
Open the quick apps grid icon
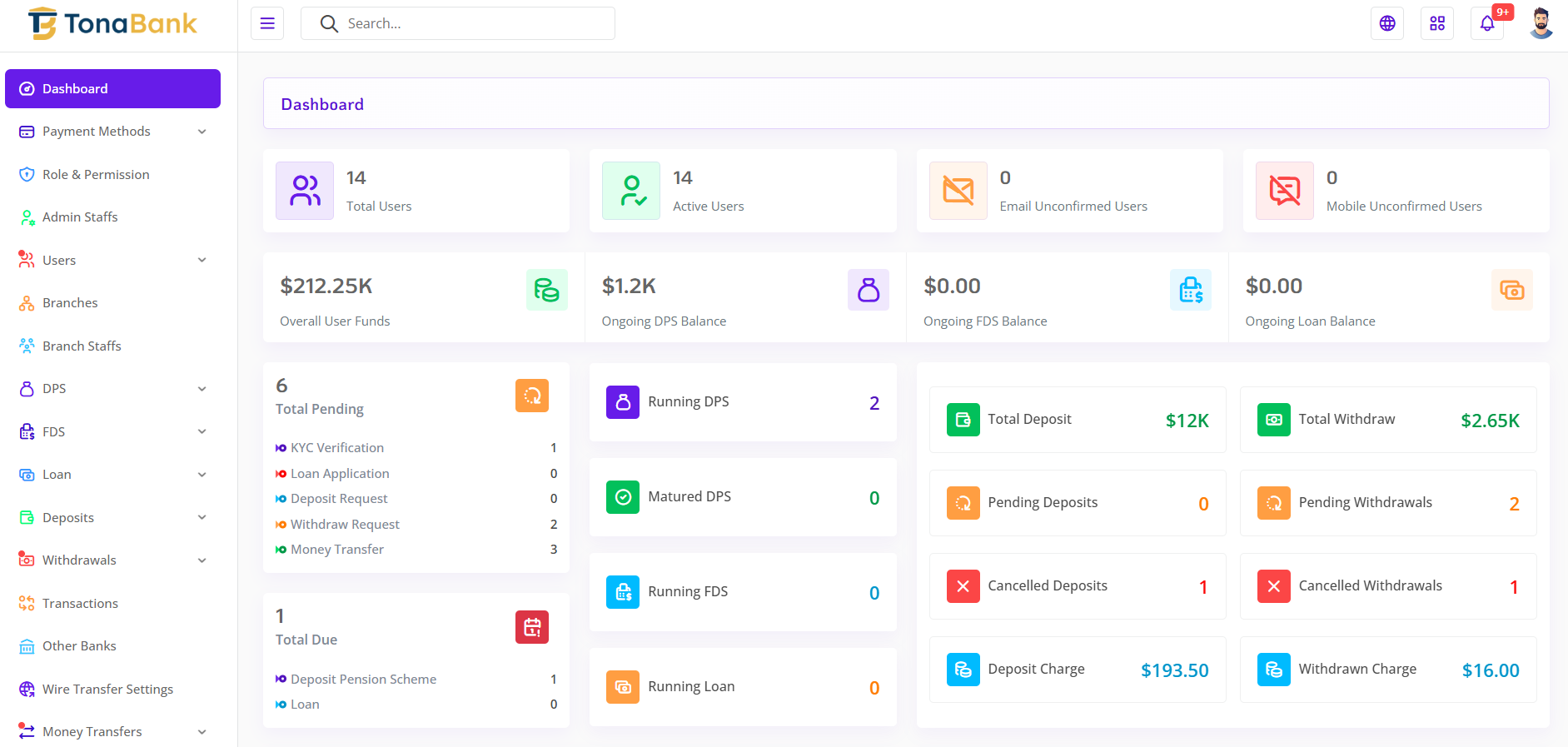click(x=1437, y=23)
